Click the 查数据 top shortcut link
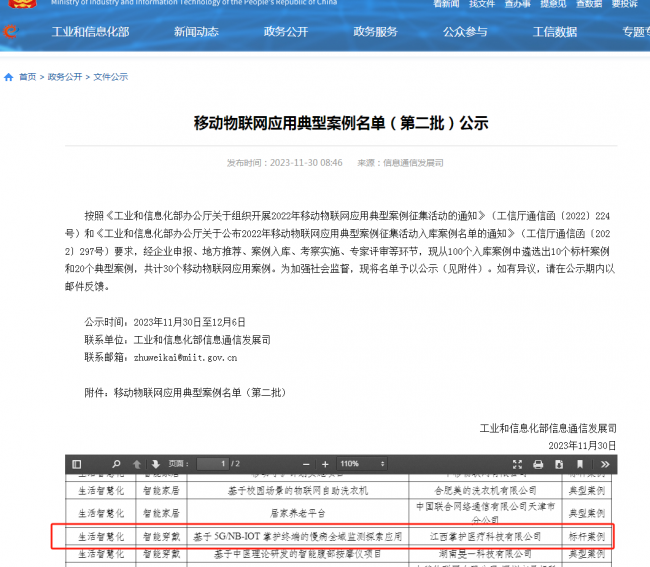The image size is (650, 567). pos(589,4)
